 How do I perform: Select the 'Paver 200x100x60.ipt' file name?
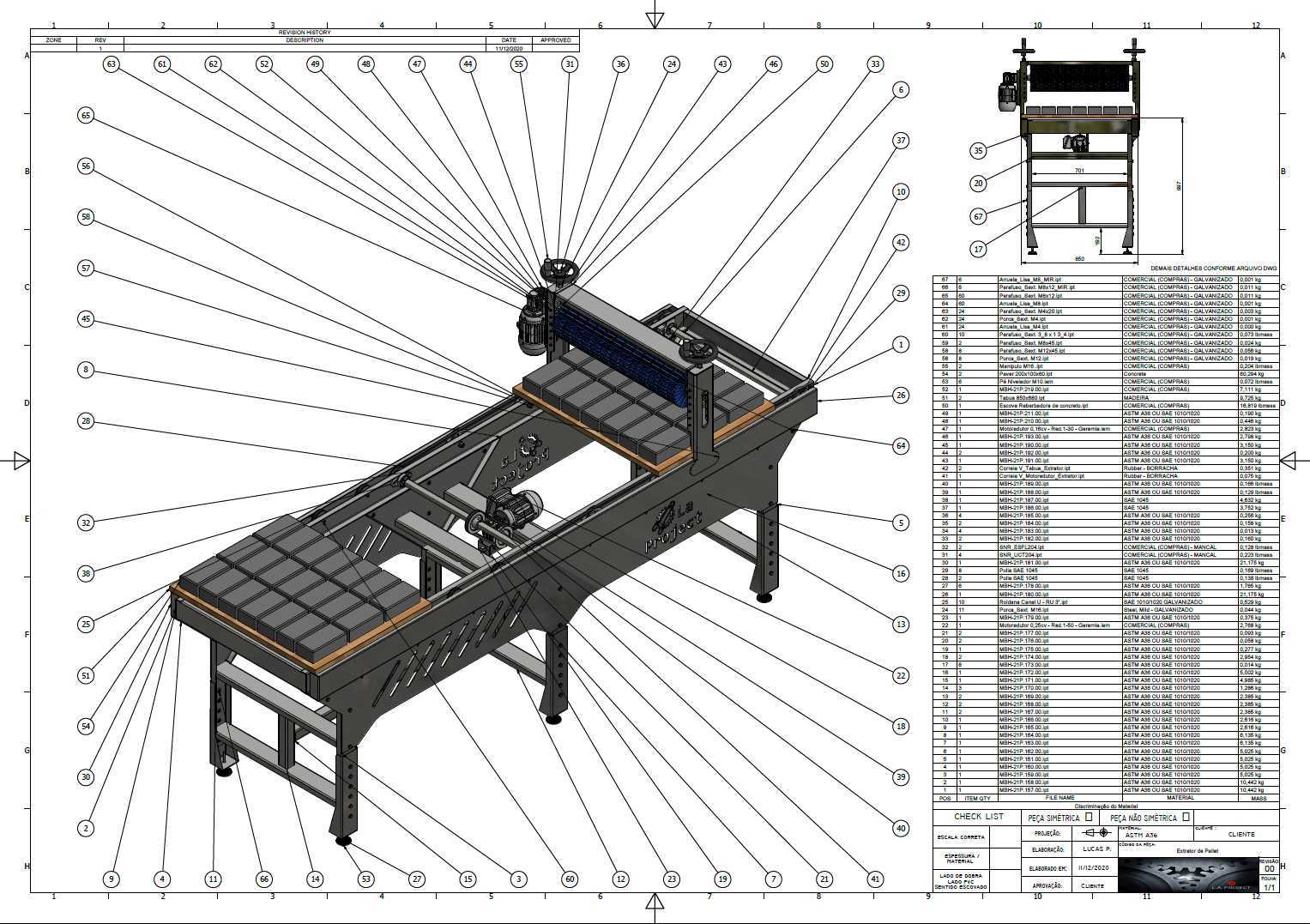1025,374
